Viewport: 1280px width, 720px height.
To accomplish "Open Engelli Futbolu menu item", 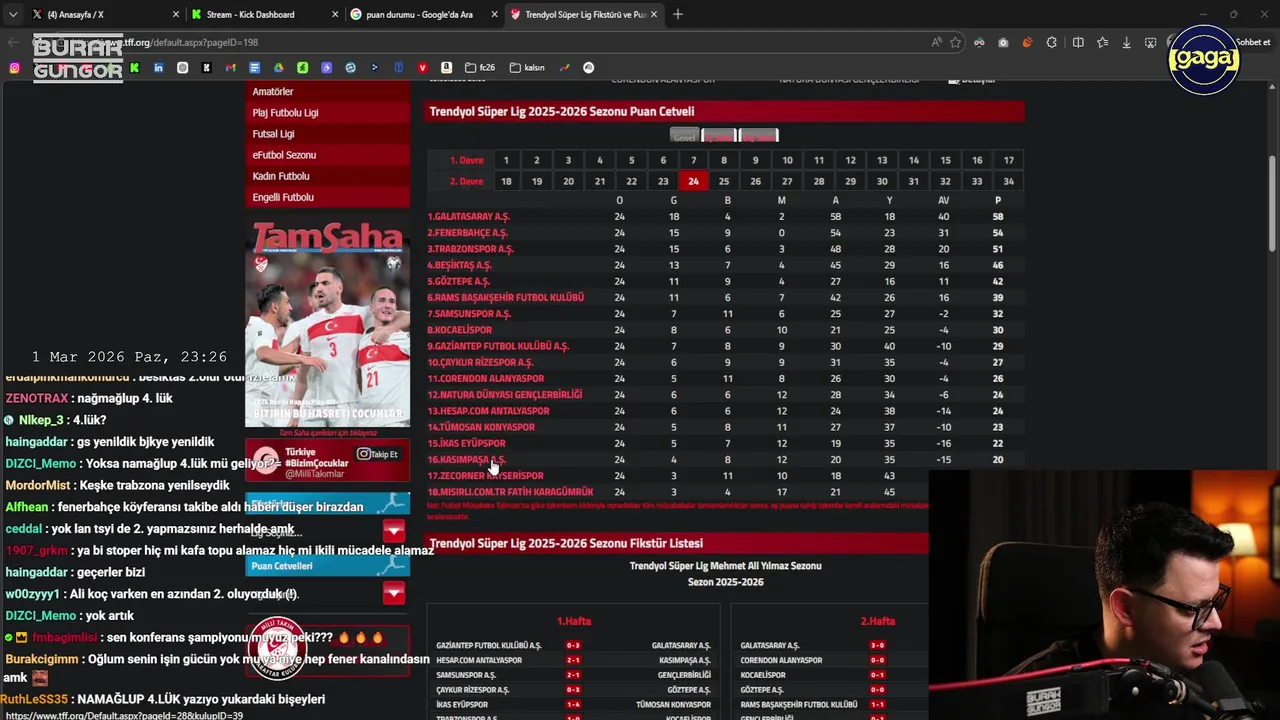I will [x=327, y=197].
